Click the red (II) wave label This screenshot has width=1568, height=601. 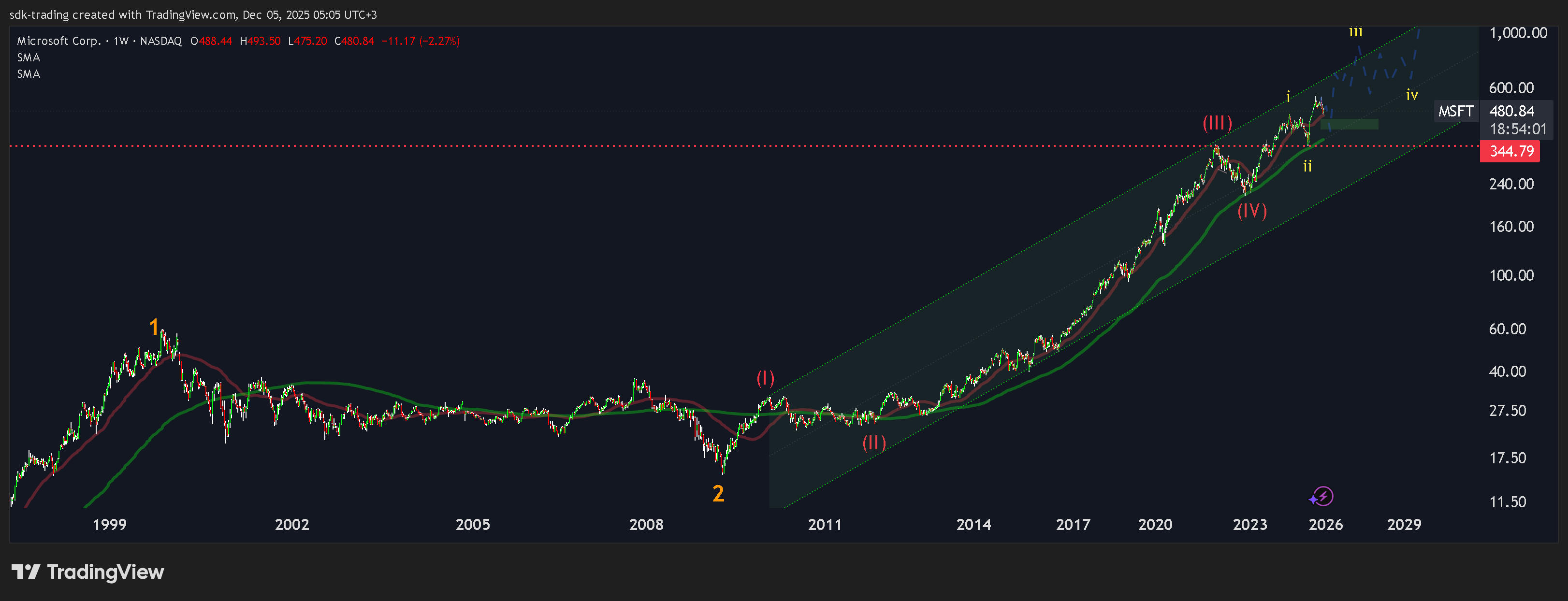click(x=874, y=442)
